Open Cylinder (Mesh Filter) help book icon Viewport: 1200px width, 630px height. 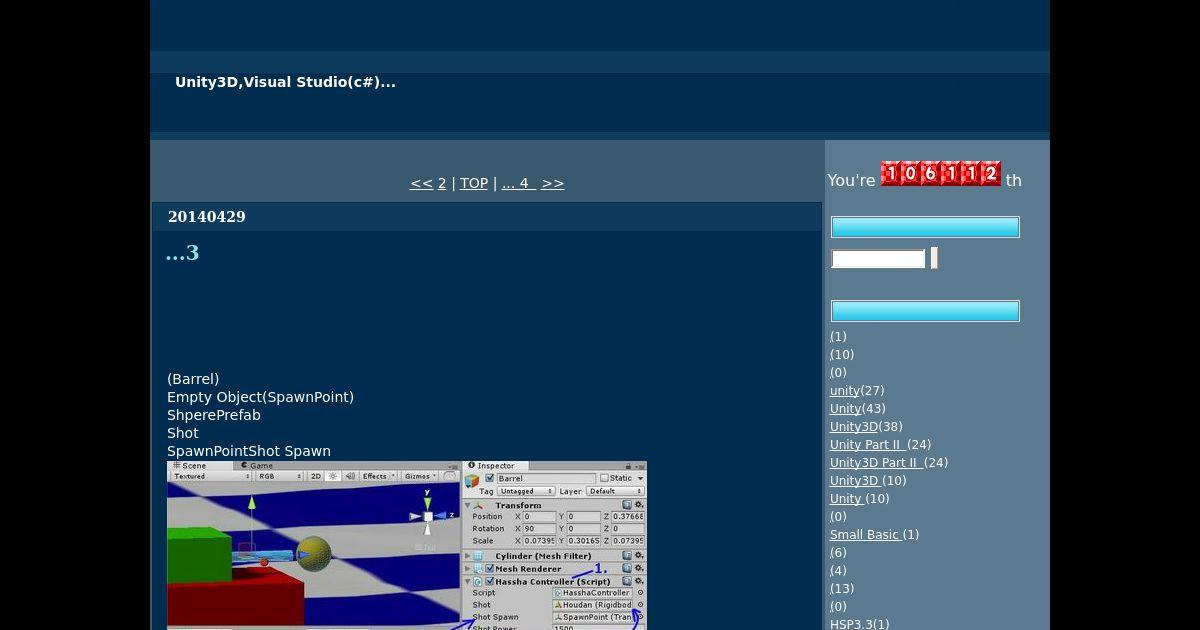[627, 555]
